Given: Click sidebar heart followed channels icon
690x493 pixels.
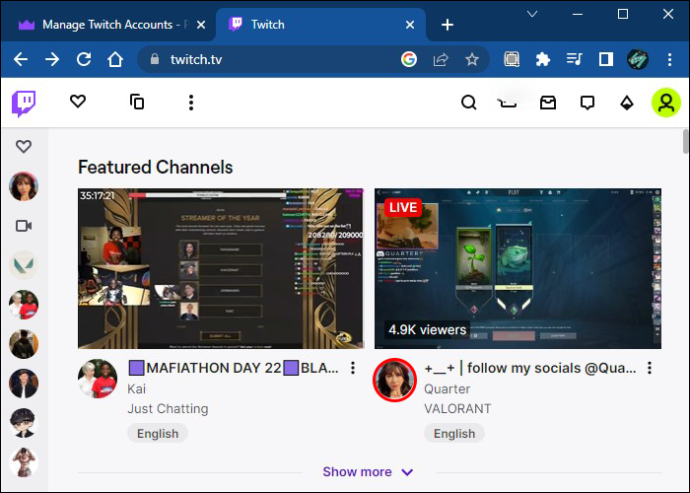Looking at the screenshot, I should pos(24,146).
